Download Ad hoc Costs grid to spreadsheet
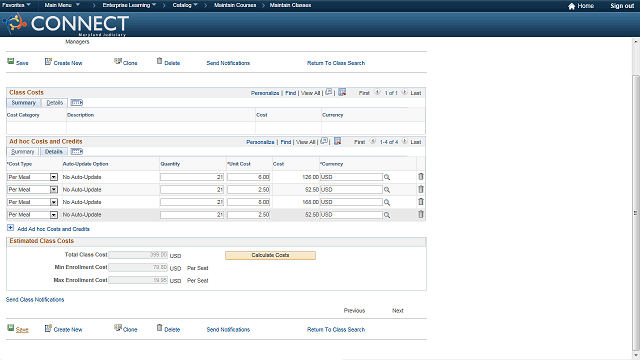 338,141
